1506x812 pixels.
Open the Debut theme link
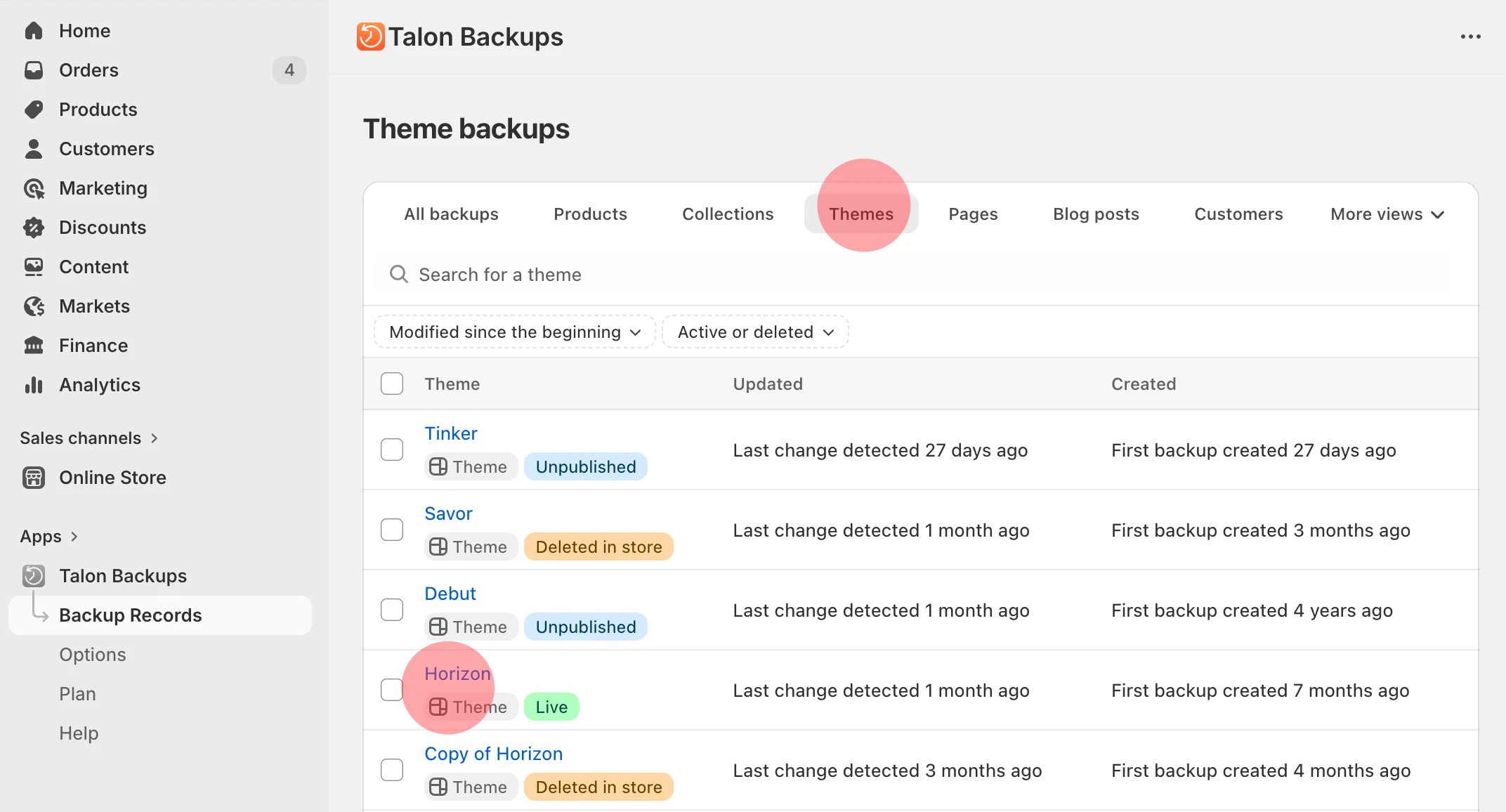tap(450, 594)
